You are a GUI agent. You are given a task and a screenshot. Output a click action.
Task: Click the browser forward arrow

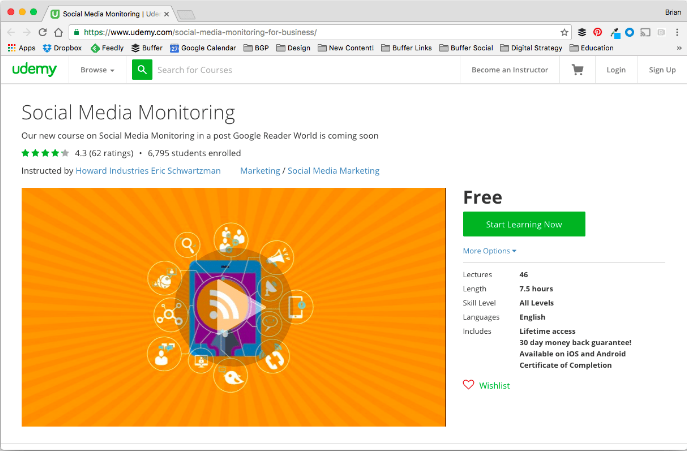point(27,32)
